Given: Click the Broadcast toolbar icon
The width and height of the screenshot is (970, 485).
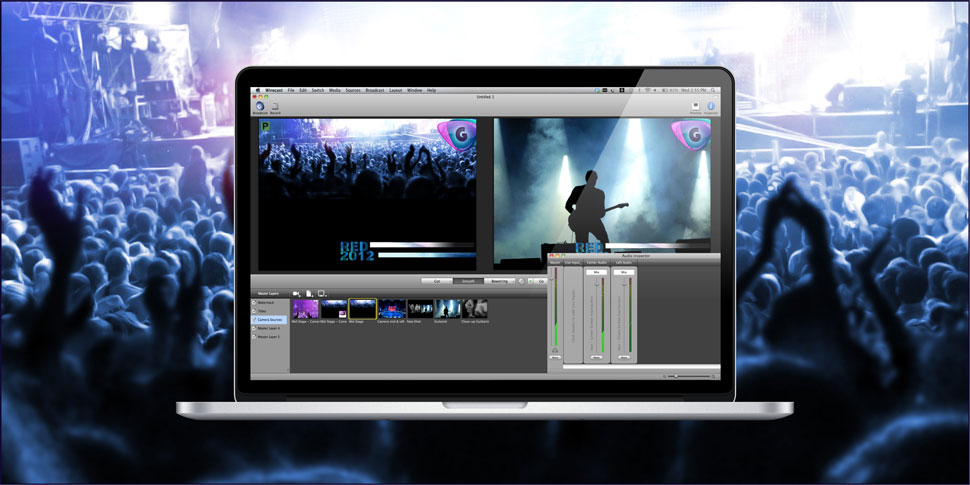Looking at the screenshot, I should coord(259,106).
